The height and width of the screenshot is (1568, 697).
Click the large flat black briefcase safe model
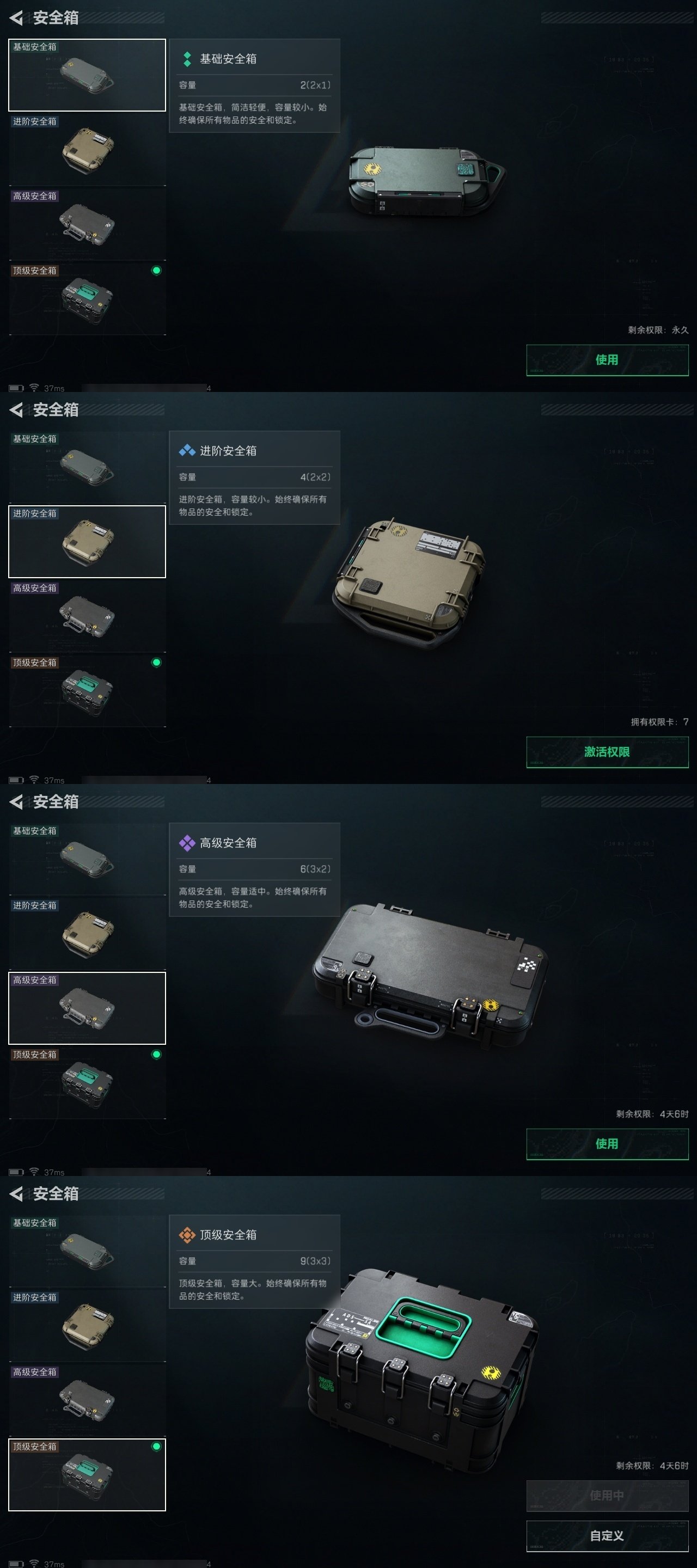pyautogui.click(x=430, y=975)
